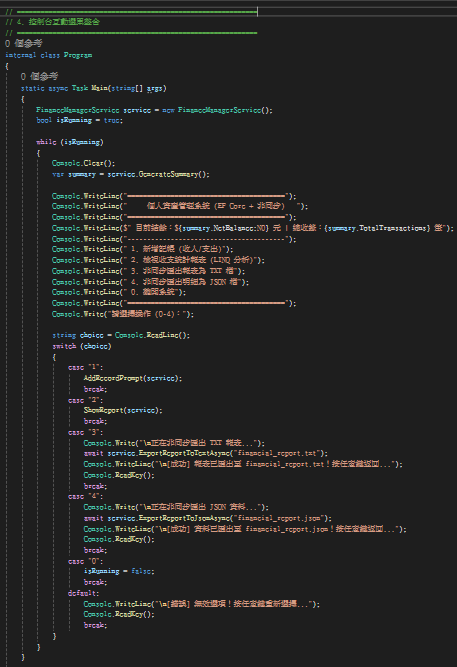The image size is (457, 667).
Task: Click Console.ReadKey() under case "4"
Action: pyautogui.click(x=119, y=539)
